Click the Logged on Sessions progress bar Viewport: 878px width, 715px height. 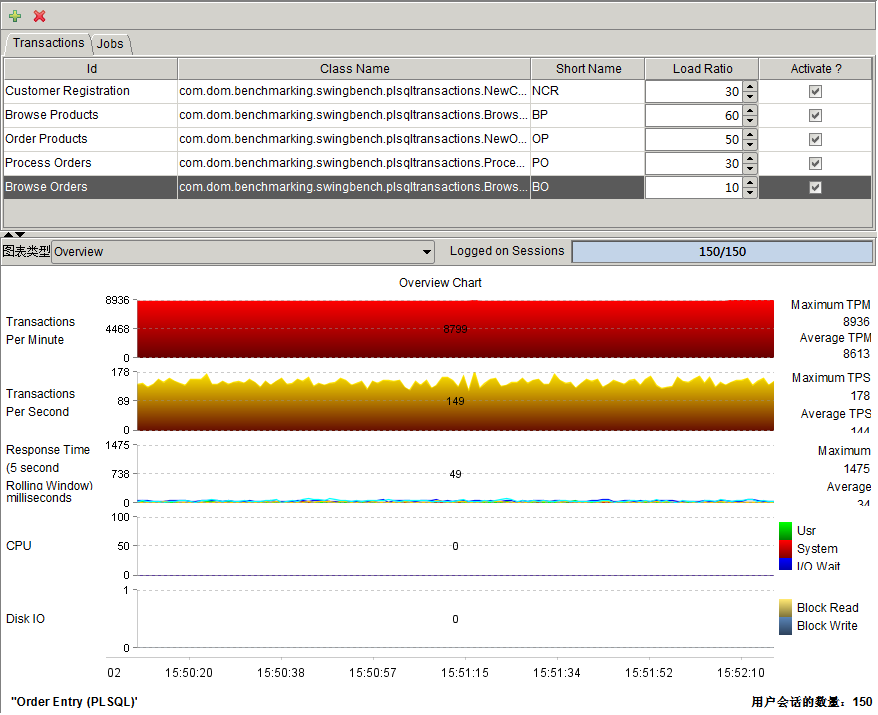[722, 252]
